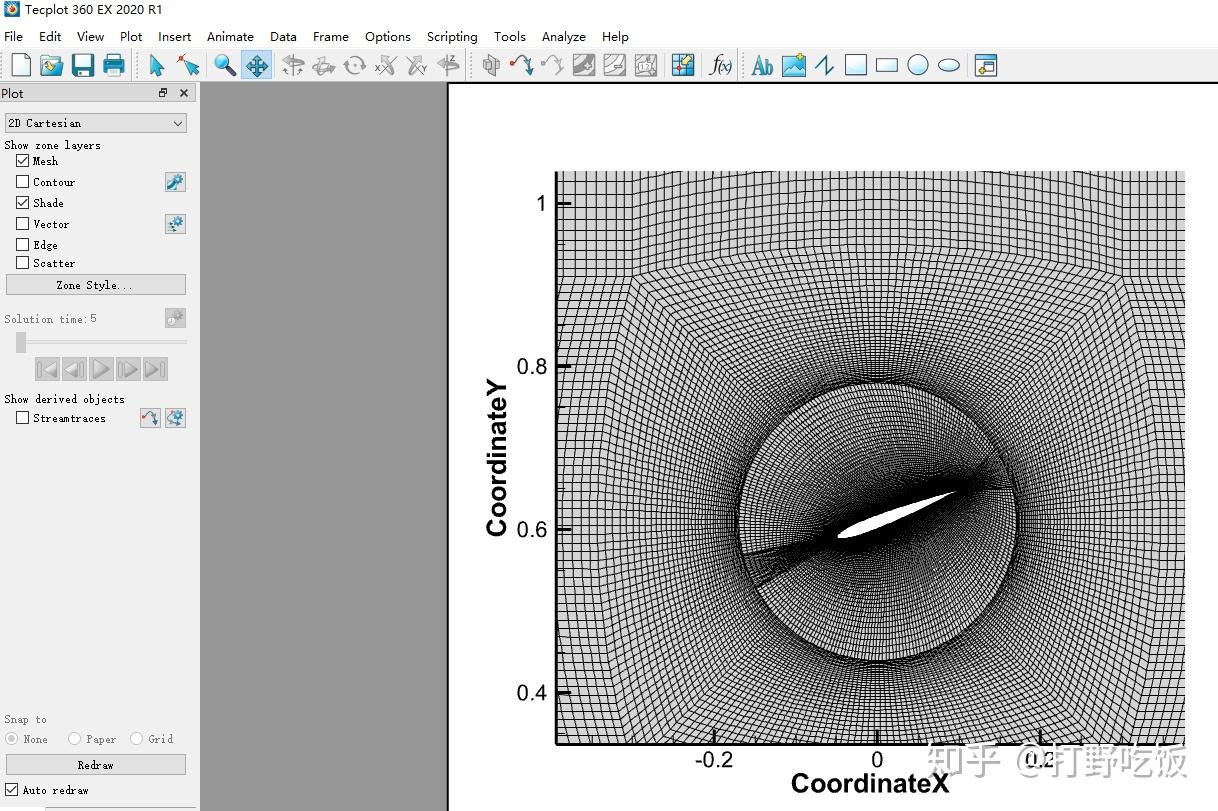The height and width of the screenshot is (811, 1218).
Task: Open the f(x) equation tool
Action: (x=720, y=66)
